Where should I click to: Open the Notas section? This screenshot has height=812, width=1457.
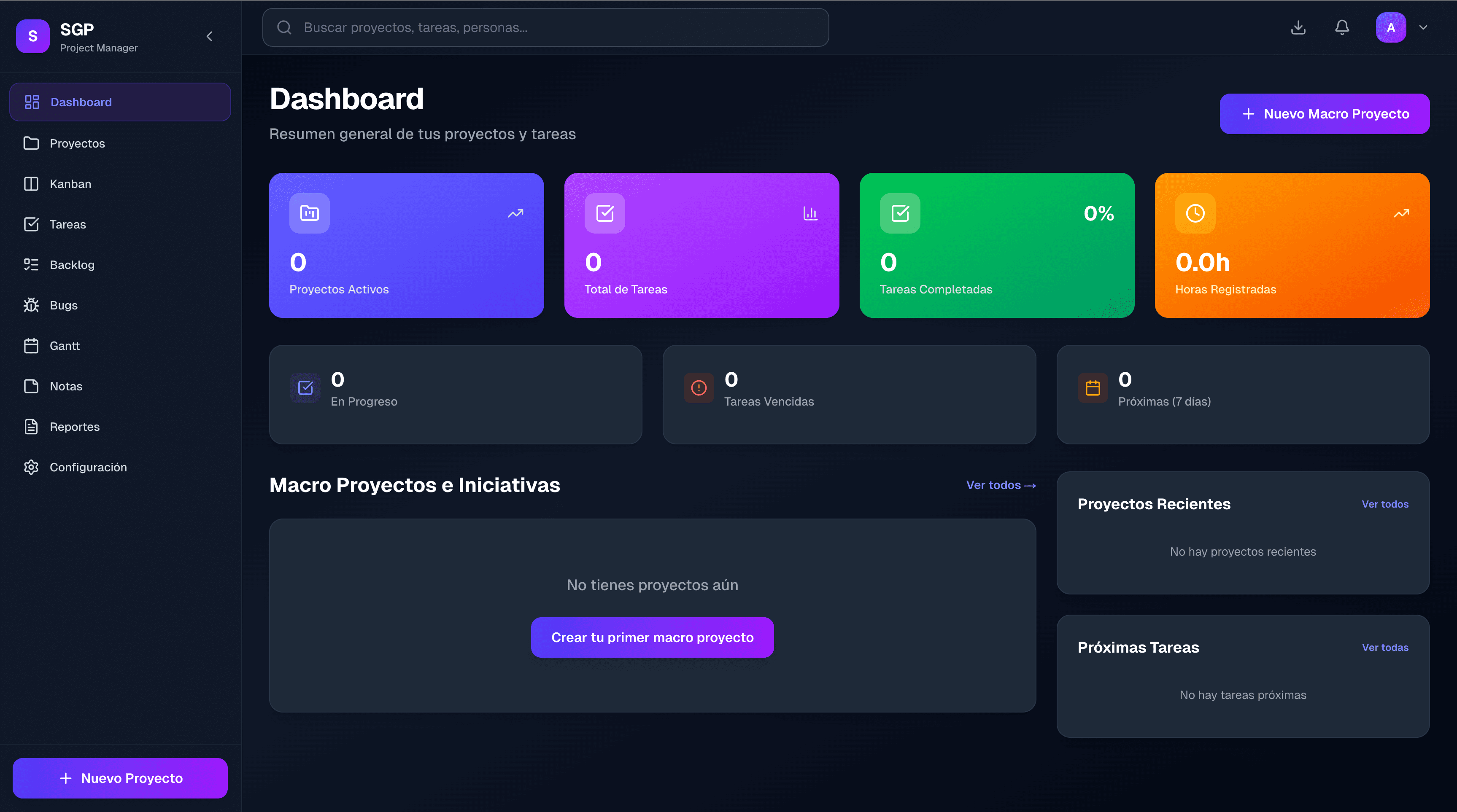point(66,386)
